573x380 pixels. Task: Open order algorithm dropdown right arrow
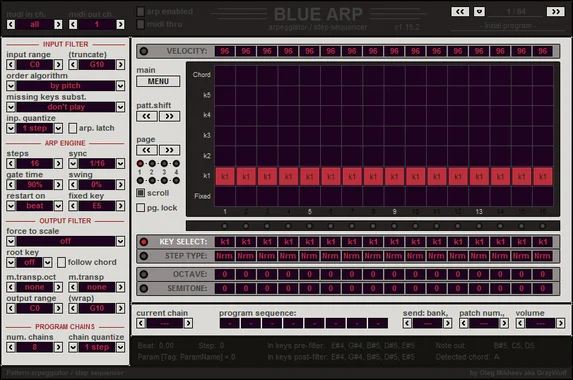pos(120,86)
